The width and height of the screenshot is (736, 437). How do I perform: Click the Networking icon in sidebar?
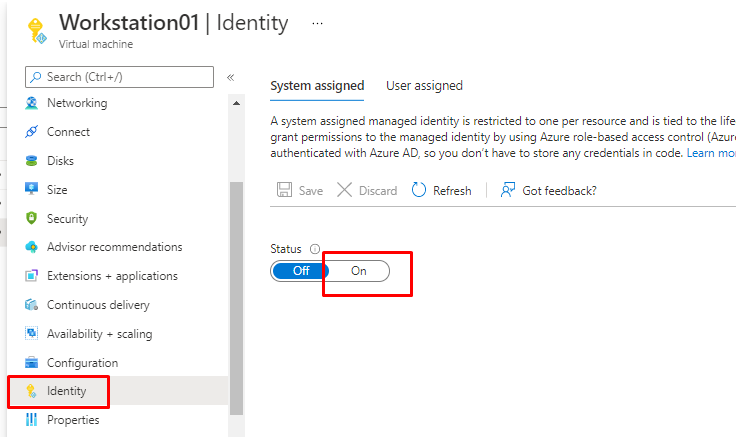[x=31, y=103]
